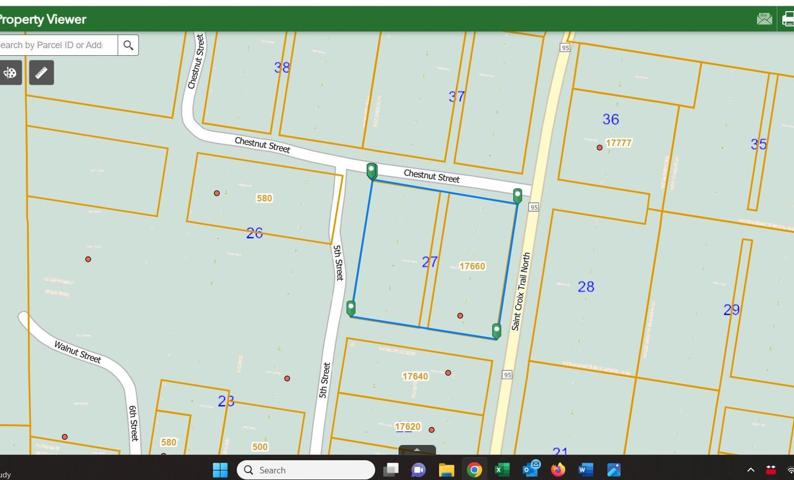Click the email envelope icon in header
The image size is (794, 480).
coord(764,19)
